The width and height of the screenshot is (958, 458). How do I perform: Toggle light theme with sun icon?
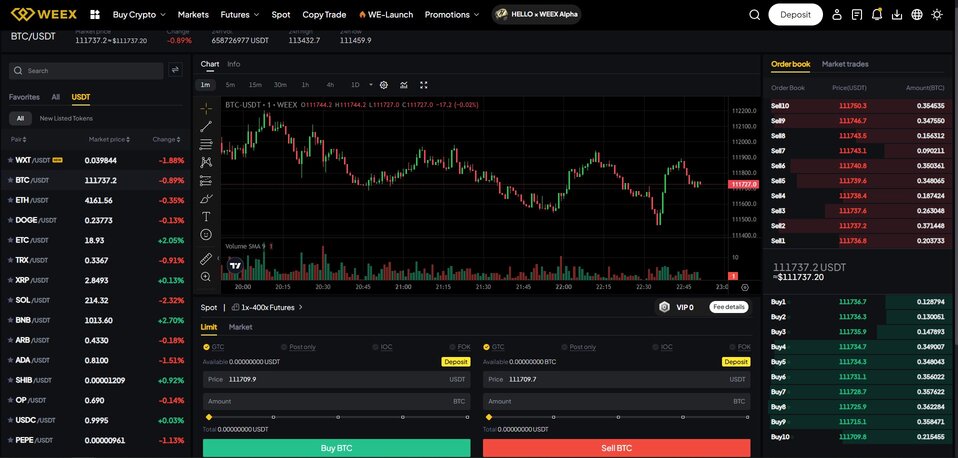pyautogui.click(x=937, y=15)
